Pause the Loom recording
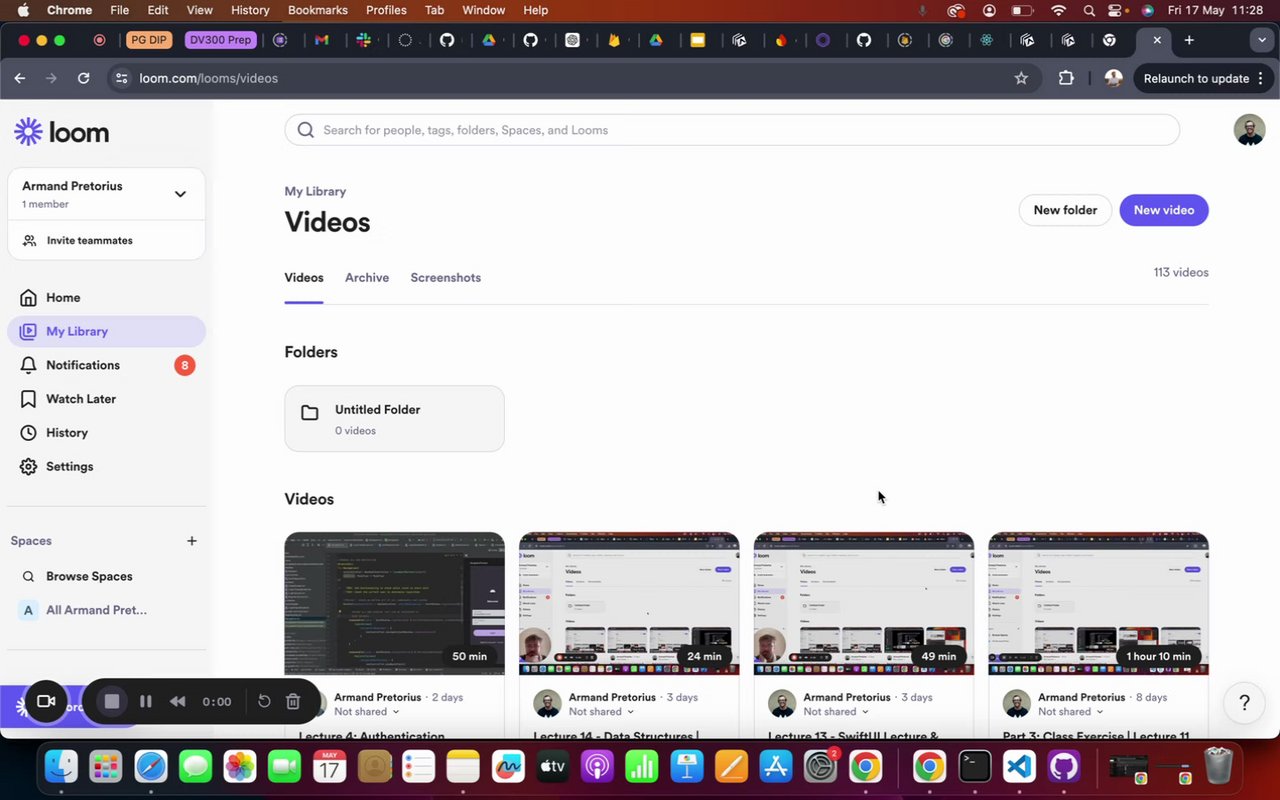This screenshot has height=800, width=1280. [146, 702]
